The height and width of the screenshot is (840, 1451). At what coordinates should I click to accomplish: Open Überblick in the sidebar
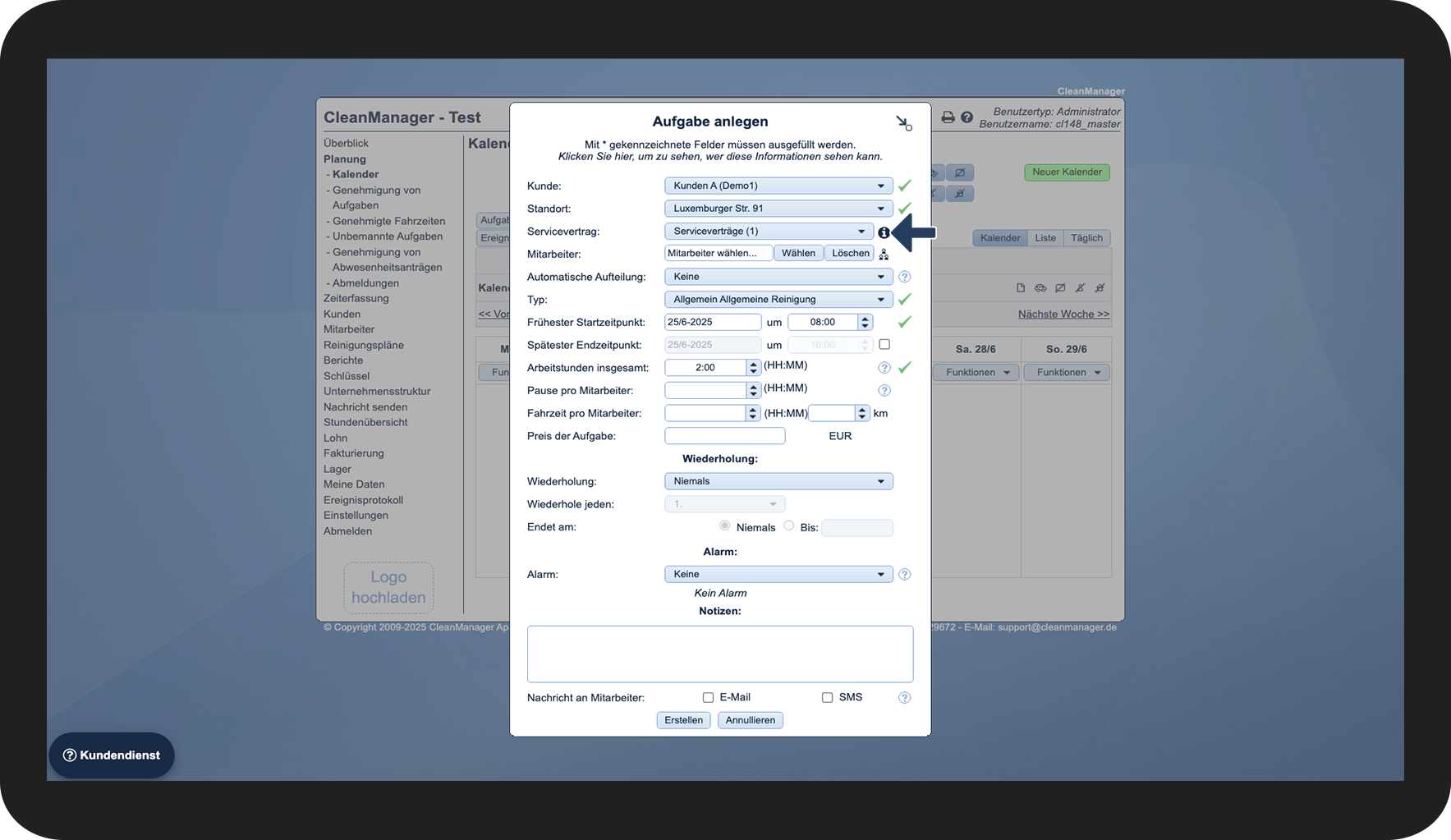tap(346, 143)
